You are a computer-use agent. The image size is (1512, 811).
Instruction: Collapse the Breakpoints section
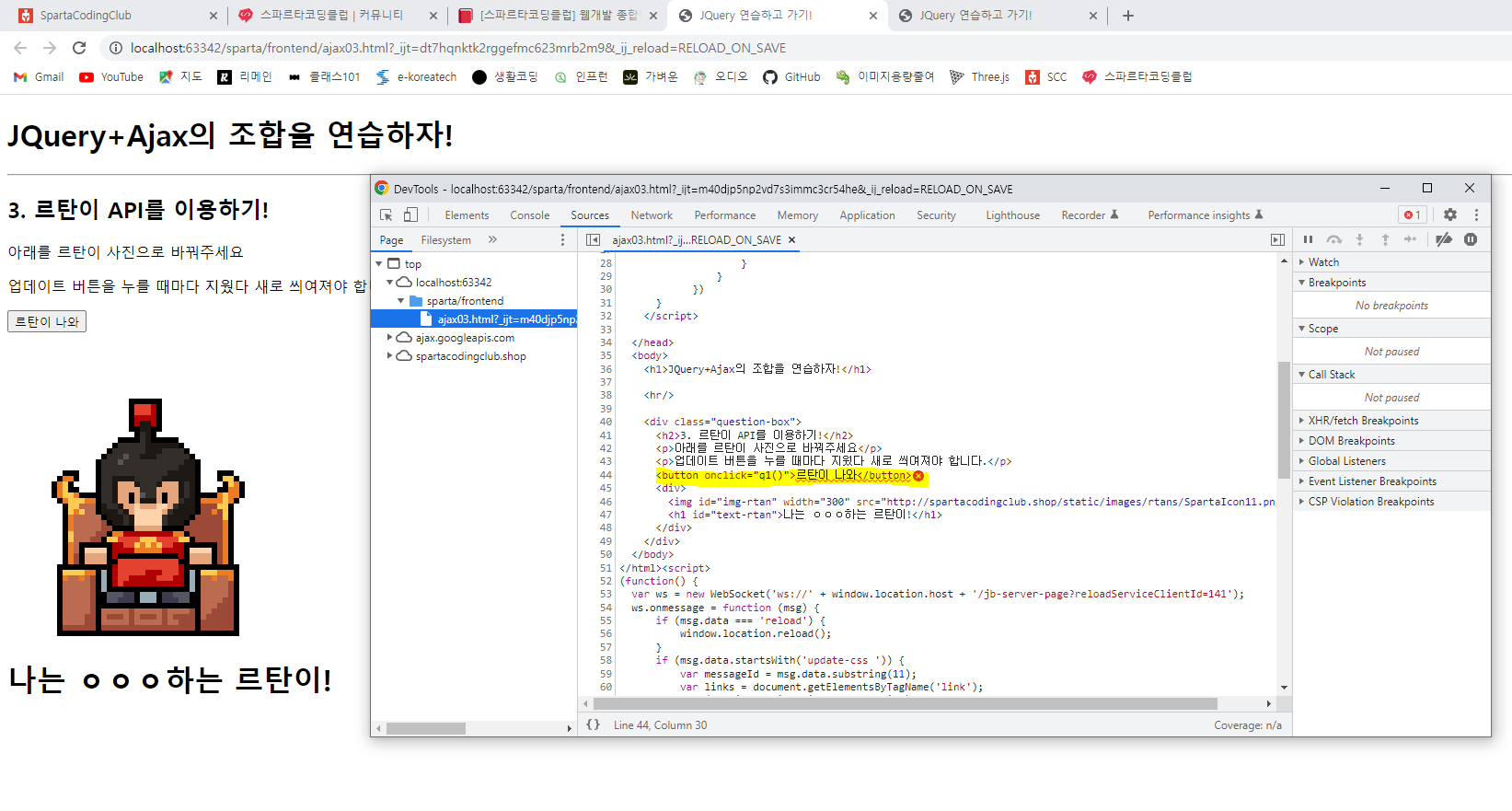(x=1391, y=283)
